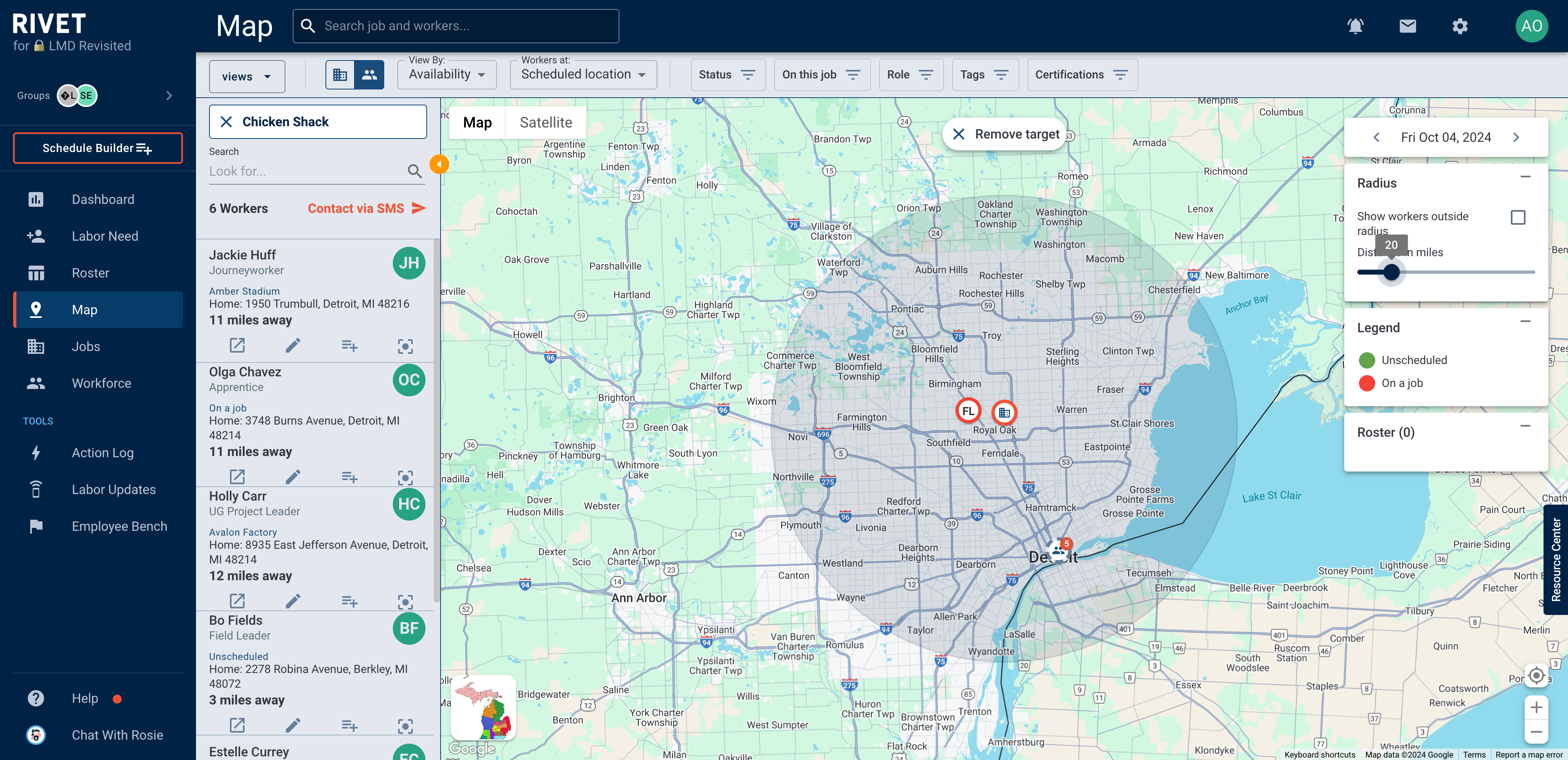Open the On this job filter
Image resolution: width=1568 pixels, height=760 pixels.
tap(822, 74)
